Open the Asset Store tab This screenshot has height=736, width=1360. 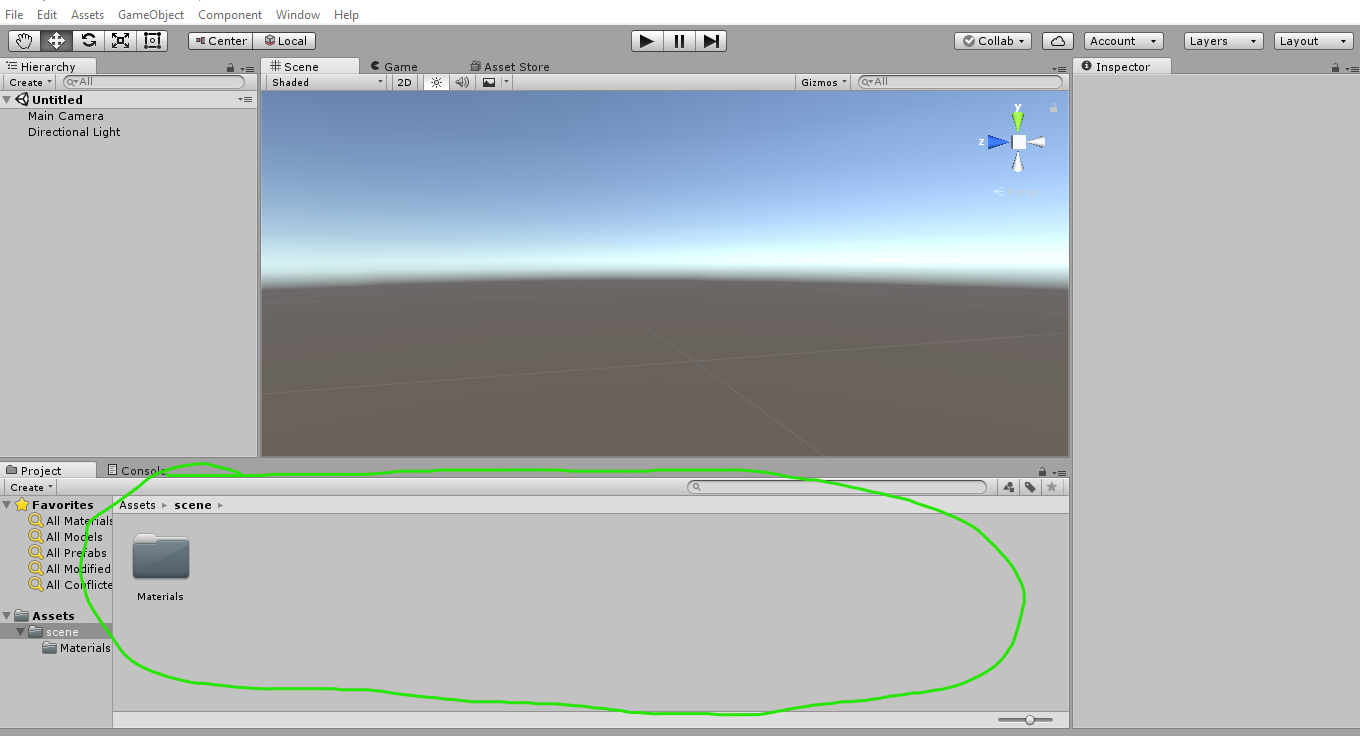click(510, 67)
